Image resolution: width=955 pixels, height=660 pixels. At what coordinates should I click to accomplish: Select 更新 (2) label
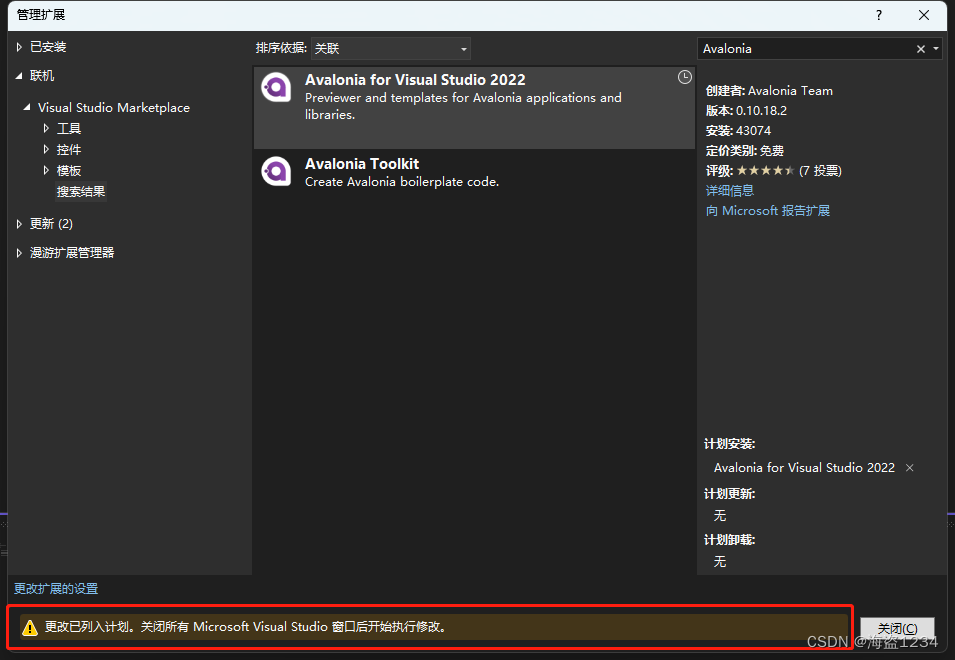pos(51,224)
